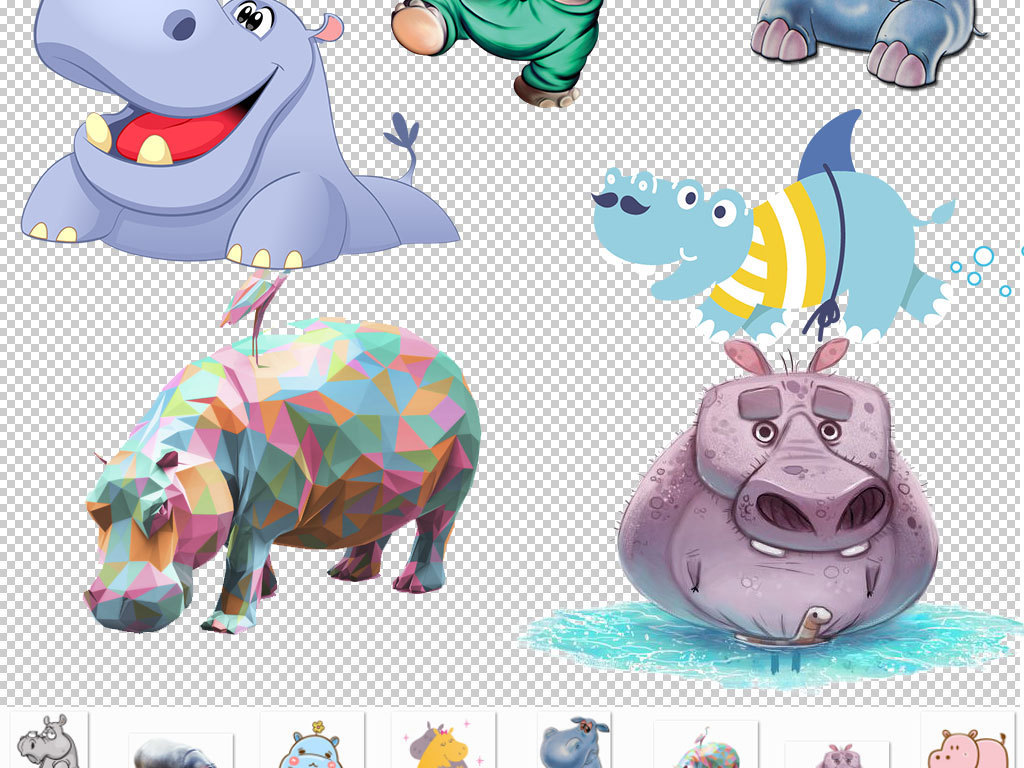Image resolution: width=1024 pixels, height=768 pixels.
Task: Choose the small purple hippo thumbnail
Action: [837, 754]
